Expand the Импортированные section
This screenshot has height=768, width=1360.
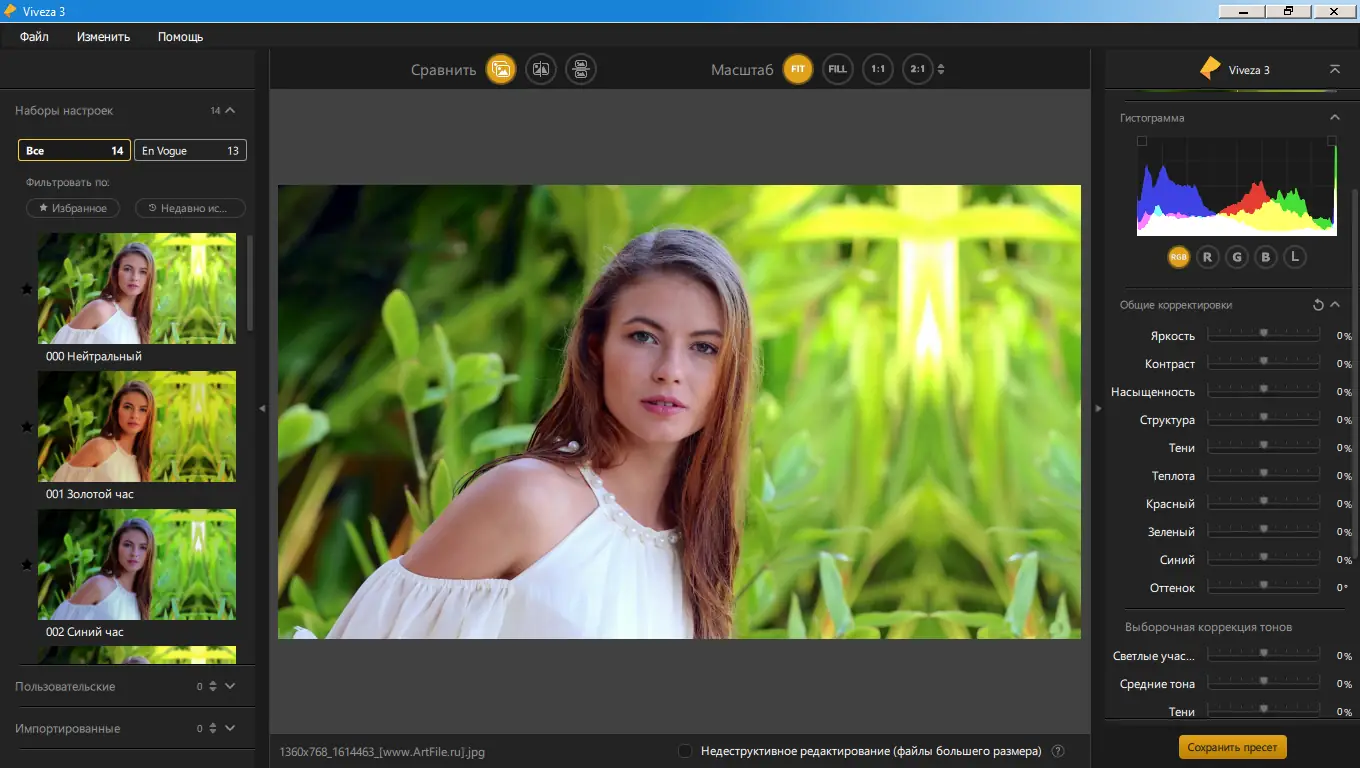(230, 728)
